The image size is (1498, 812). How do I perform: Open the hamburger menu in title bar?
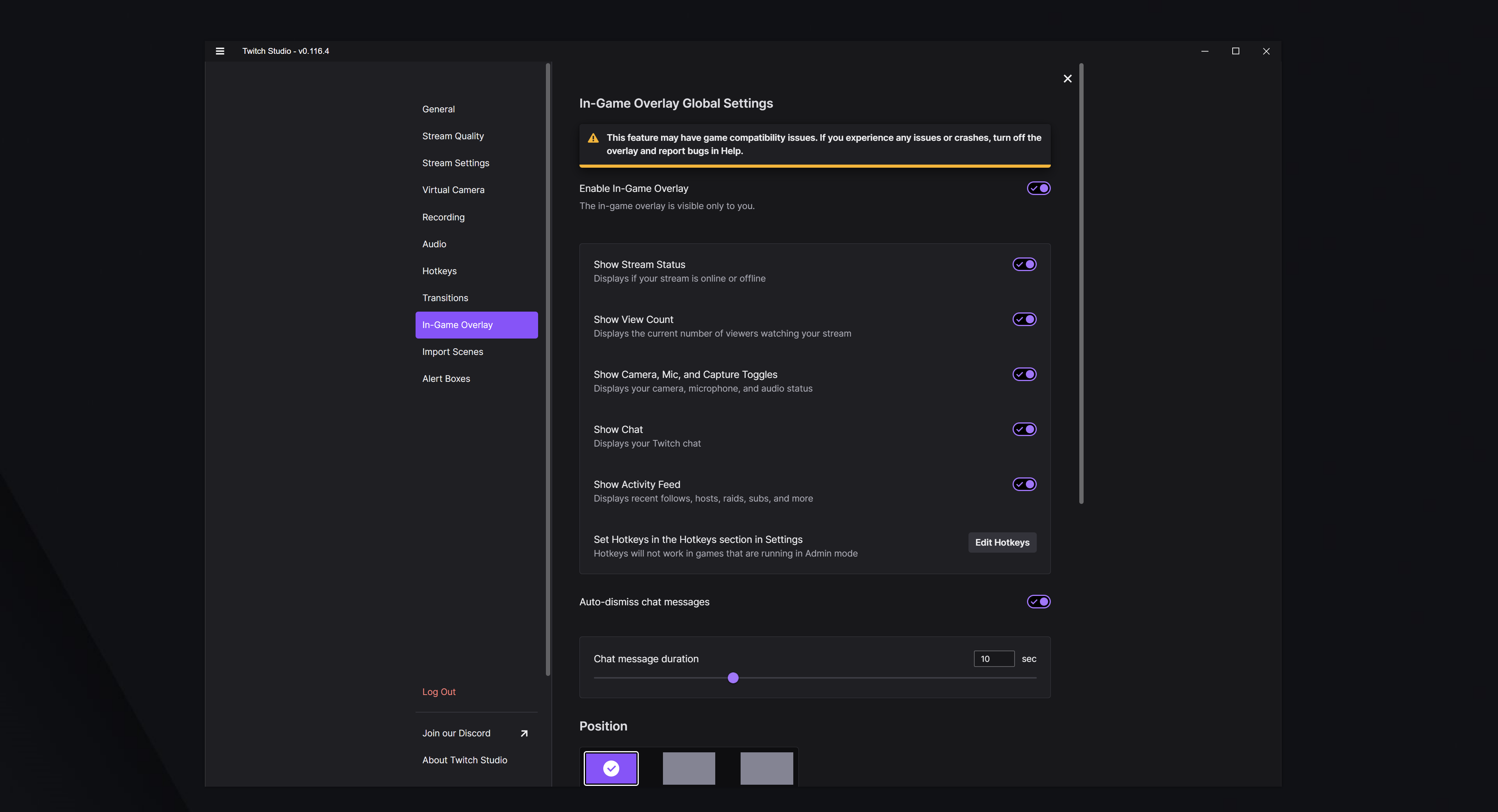[x=220, y=51]
